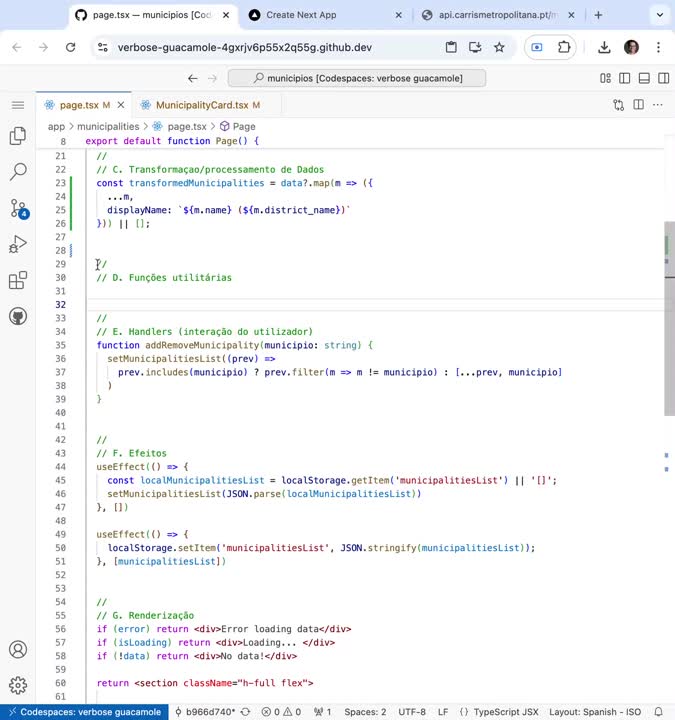This screenshot has height=720, width=675.
Task: Close the Create Next App browser tab
Action: (399, 15)
